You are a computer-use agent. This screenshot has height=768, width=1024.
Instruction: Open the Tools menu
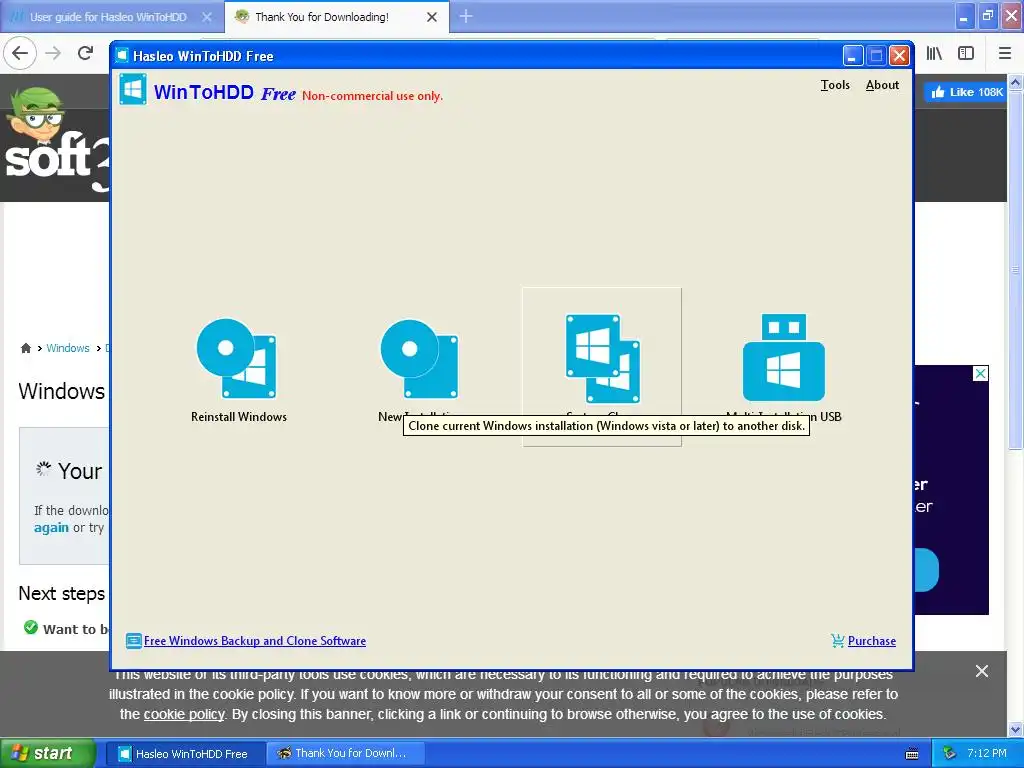(835, 85)
